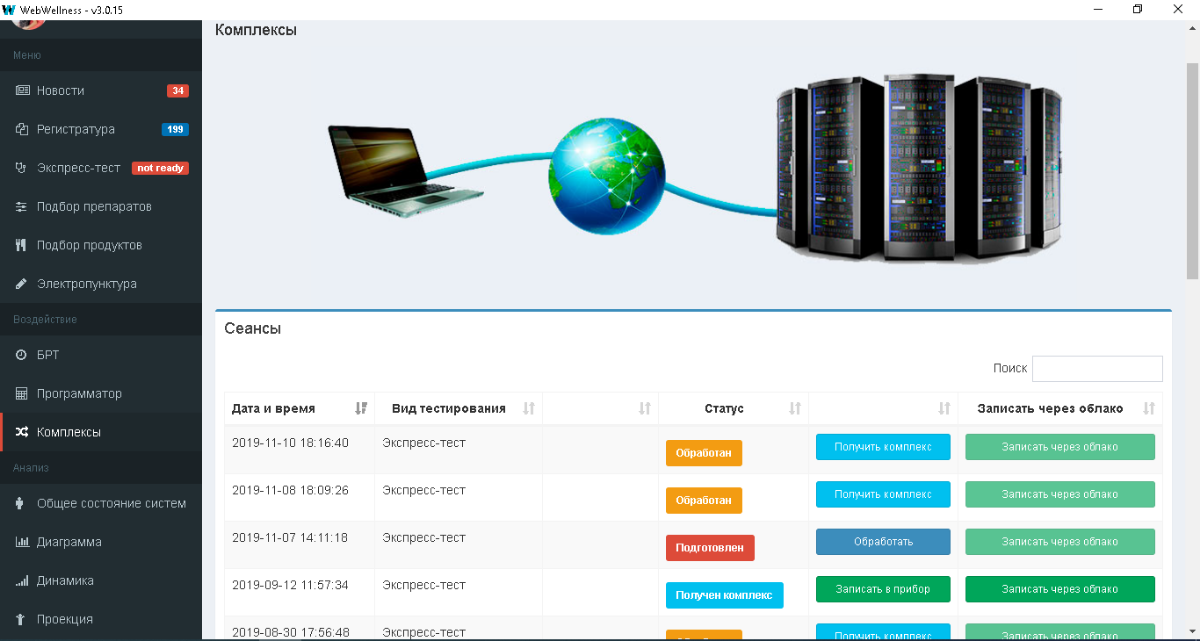Click sort icon of unnamed column right of Статус

tap(944, 408)
